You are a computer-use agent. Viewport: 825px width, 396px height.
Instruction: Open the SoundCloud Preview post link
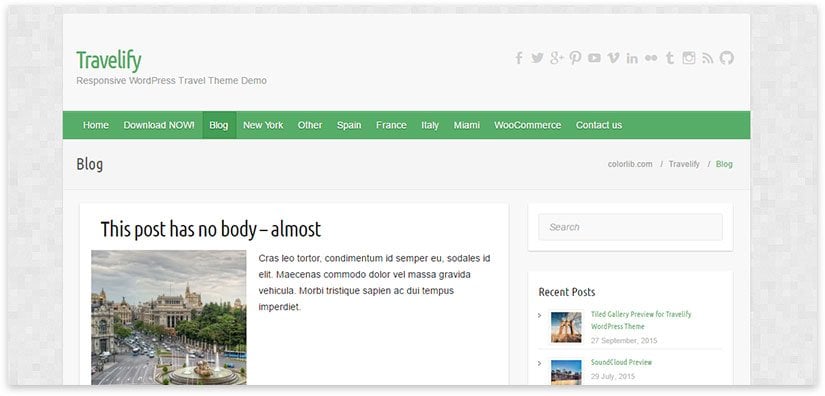pyautogui.click(x=621, y=362)
